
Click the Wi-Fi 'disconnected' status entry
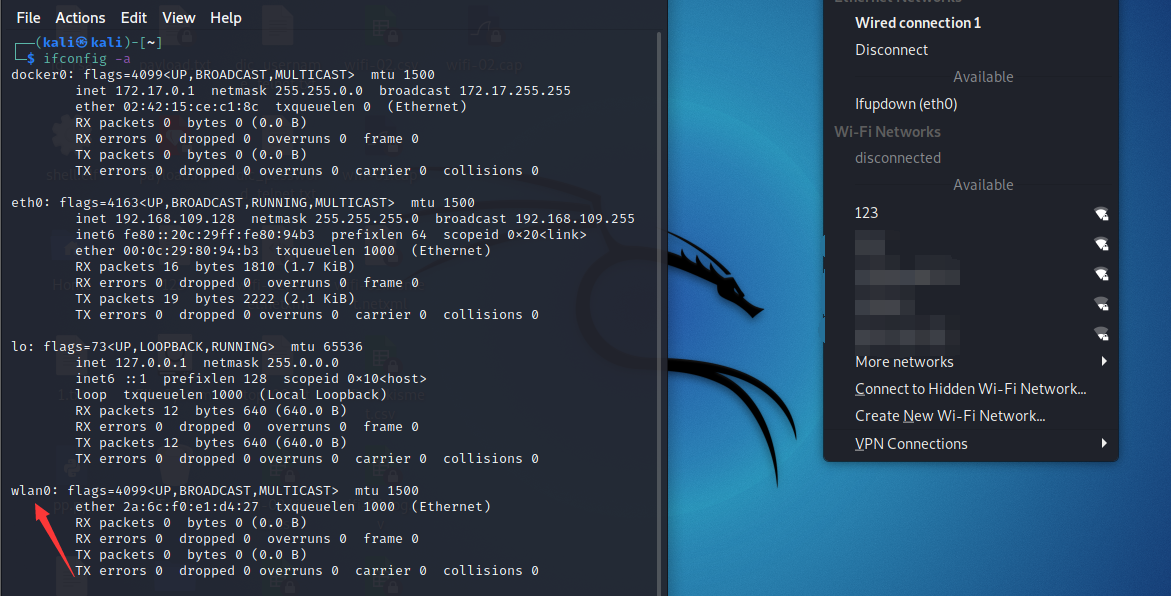coord(898,158)
